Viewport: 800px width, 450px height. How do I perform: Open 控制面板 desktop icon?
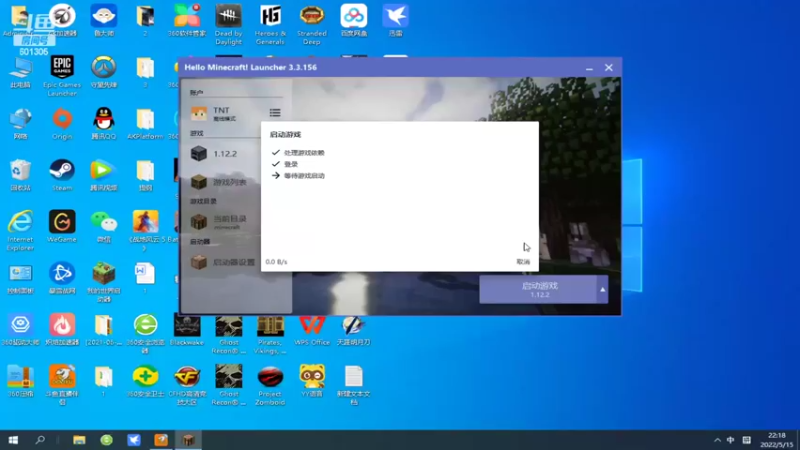tap(20, 278)
